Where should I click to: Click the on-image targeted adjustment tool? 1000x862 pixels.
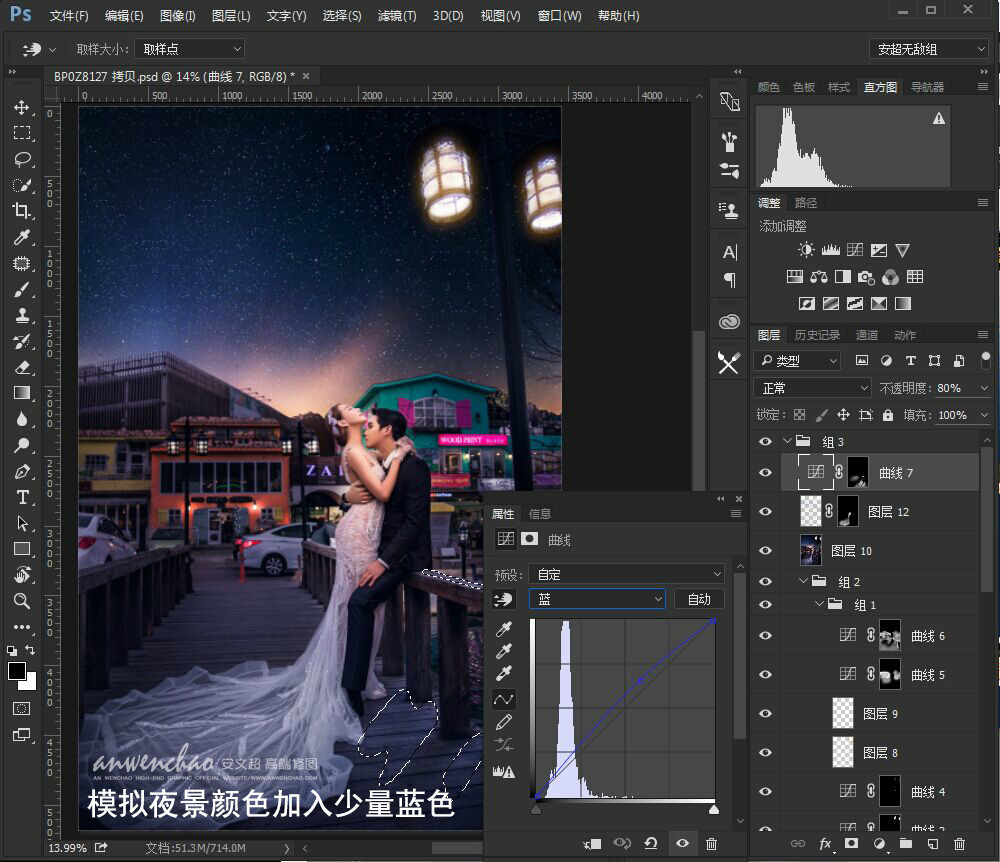pos(503,599)
